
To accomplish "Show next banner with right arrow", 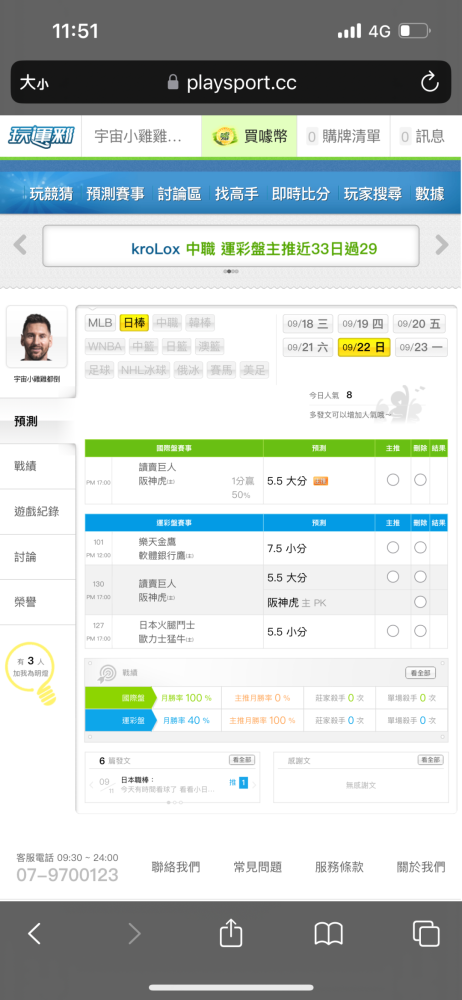I will click(x=442, y=244).
